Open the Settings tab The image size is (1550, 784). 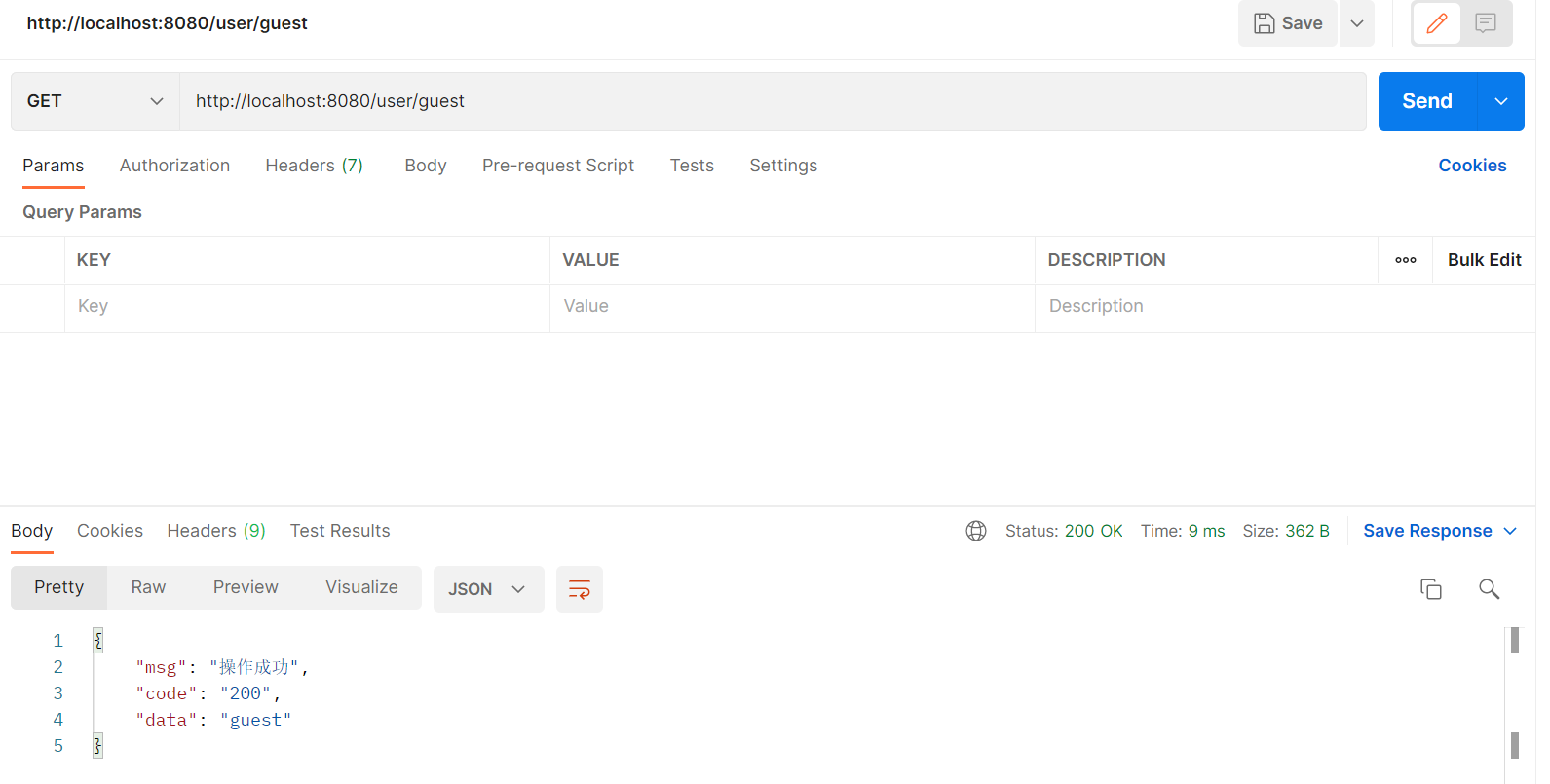pos(783,166)
